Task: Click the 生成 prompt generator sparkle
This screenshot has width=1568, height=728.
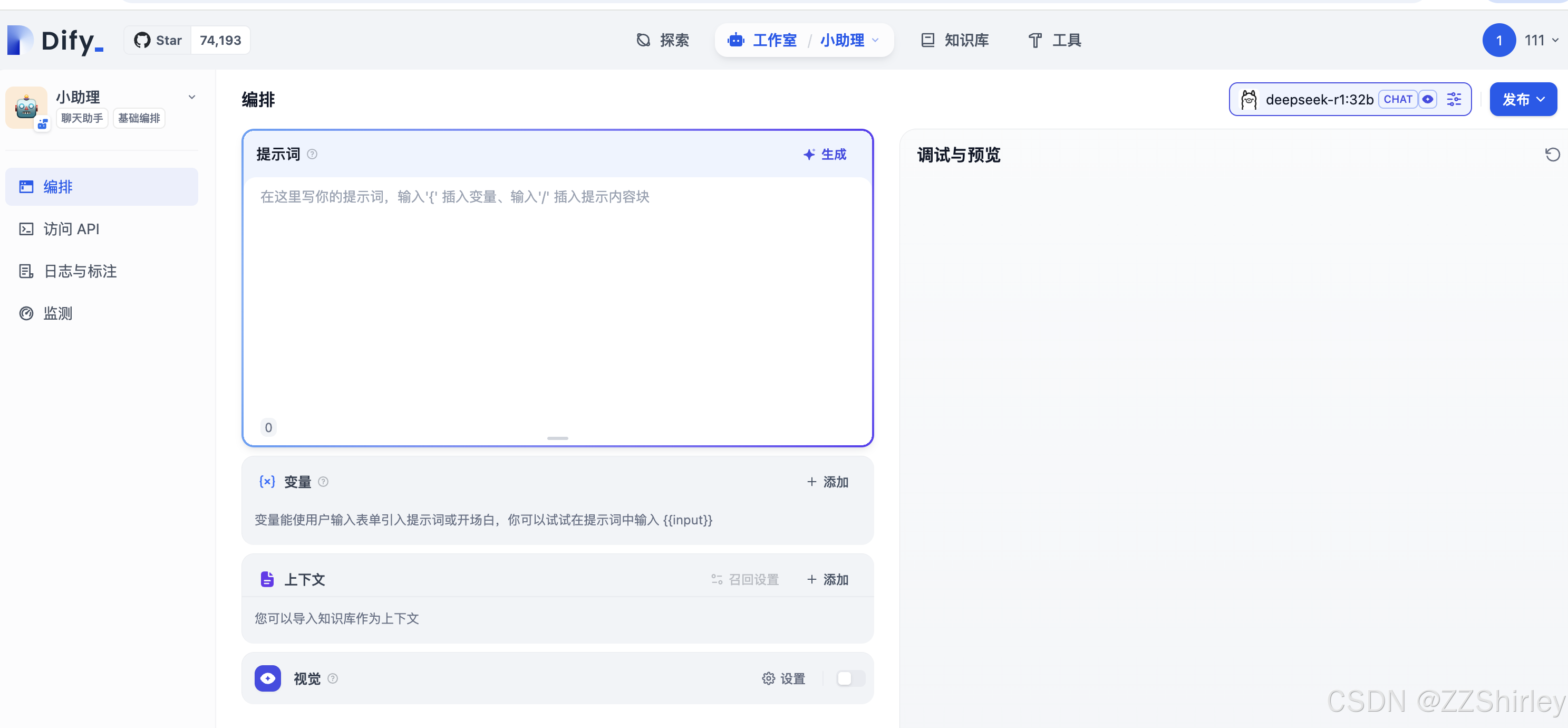Action: point(825,154)
